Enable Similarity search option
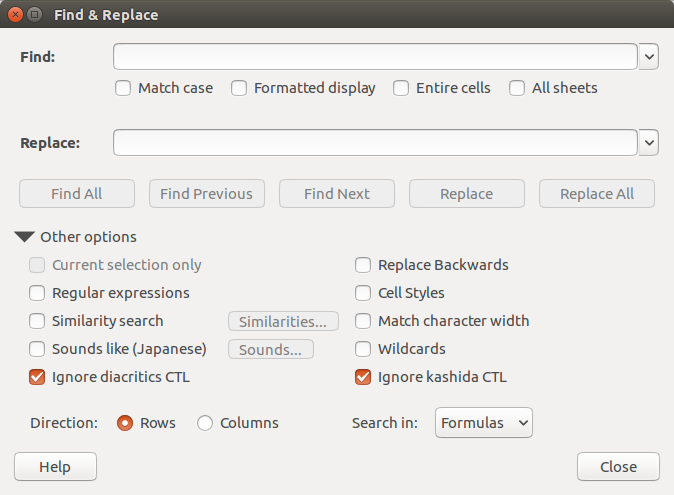The image size is (674, 495). (x=37, y=321)
